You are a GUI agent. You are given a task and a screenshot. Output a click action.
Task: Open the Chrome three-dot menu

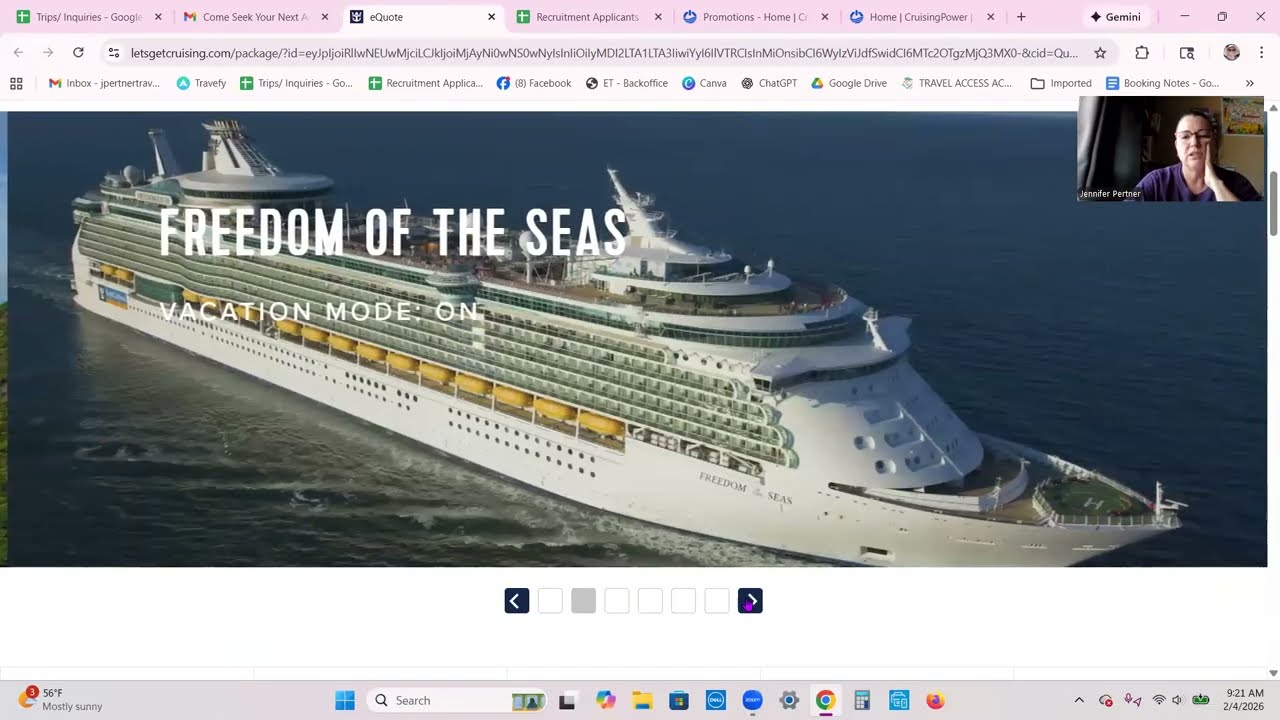click(1261, 53)
